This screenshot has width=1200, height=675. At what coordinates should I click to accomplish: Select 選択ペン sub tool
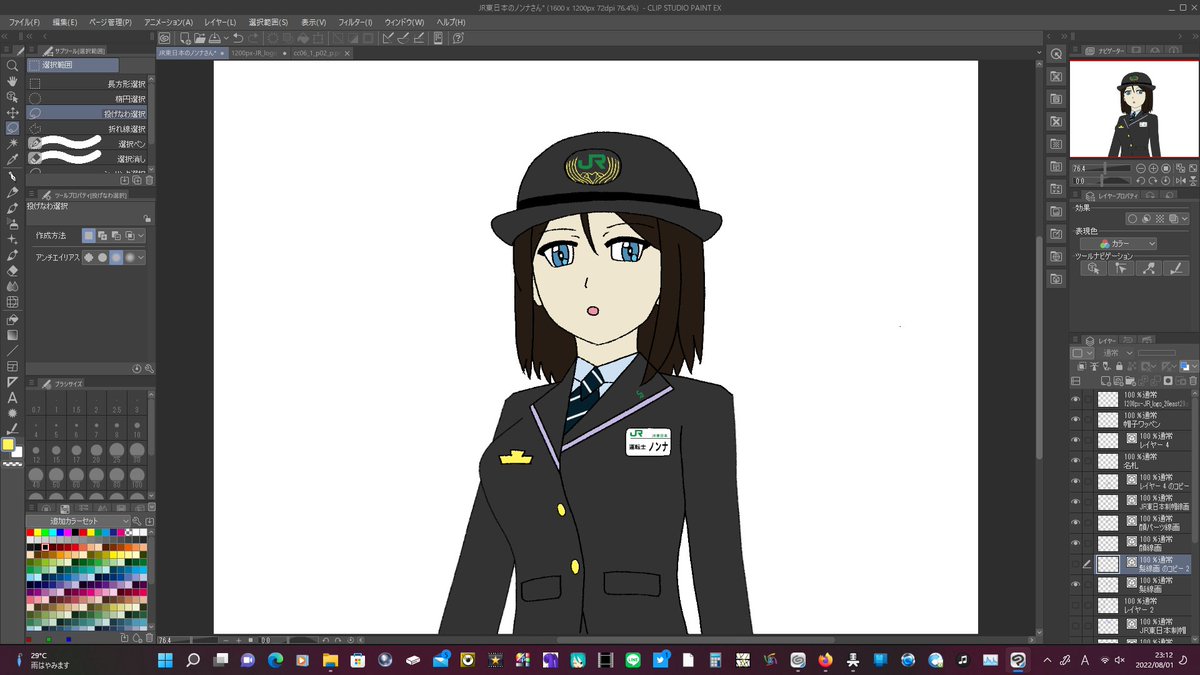pyautogui.click(x=88, y=144)
